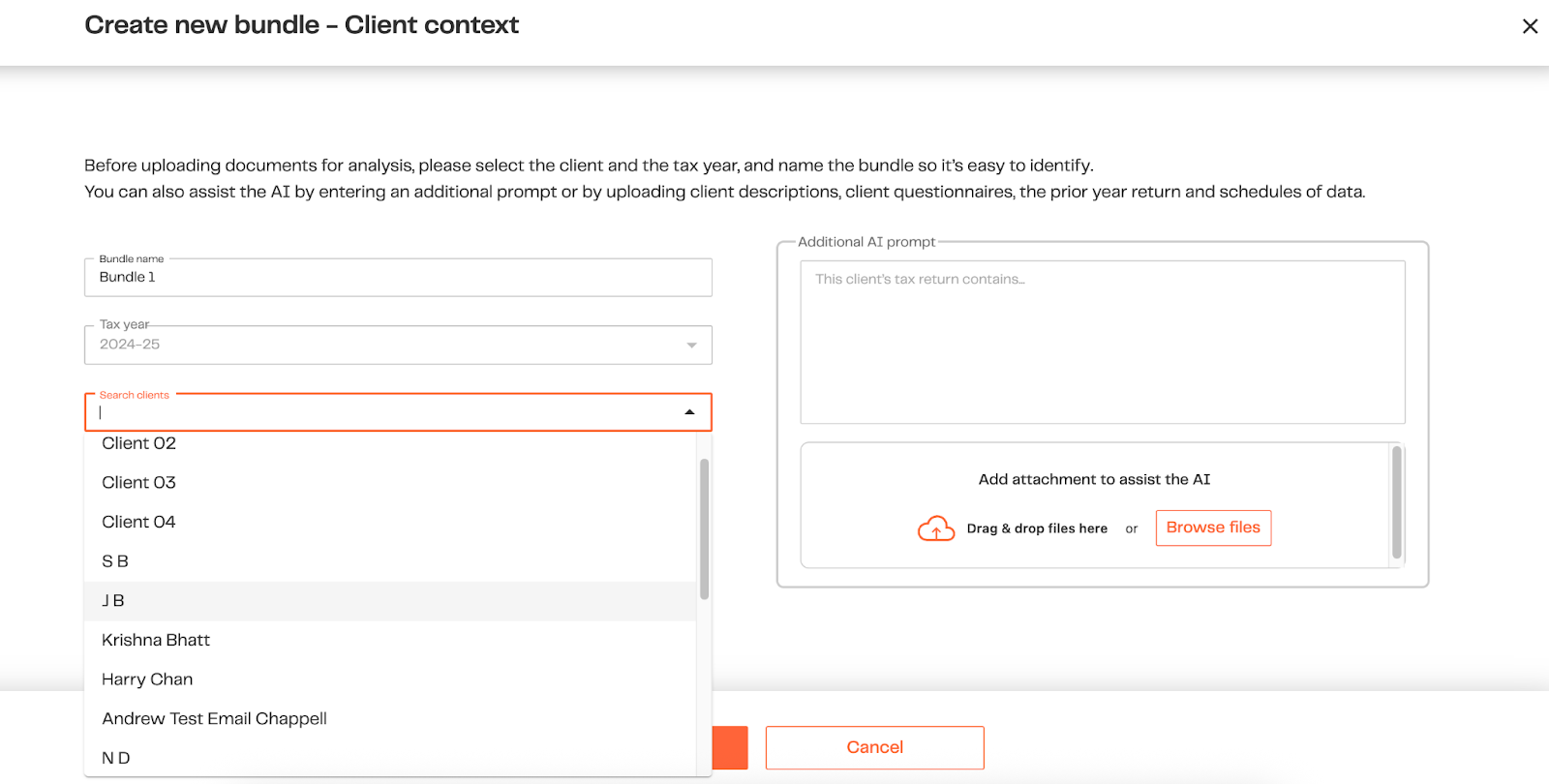Close the Create new bundle dialog
1549x784 pixels.
point(1530,26)
